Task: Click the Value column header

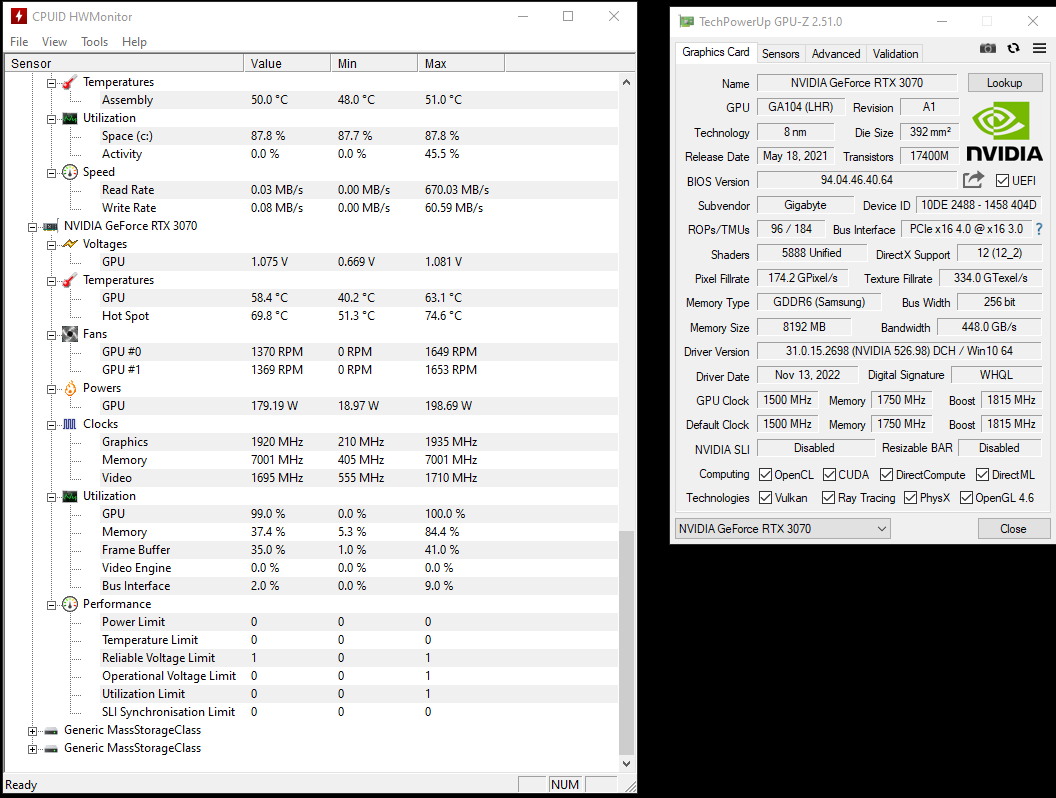Action: [x=287, y=63]
